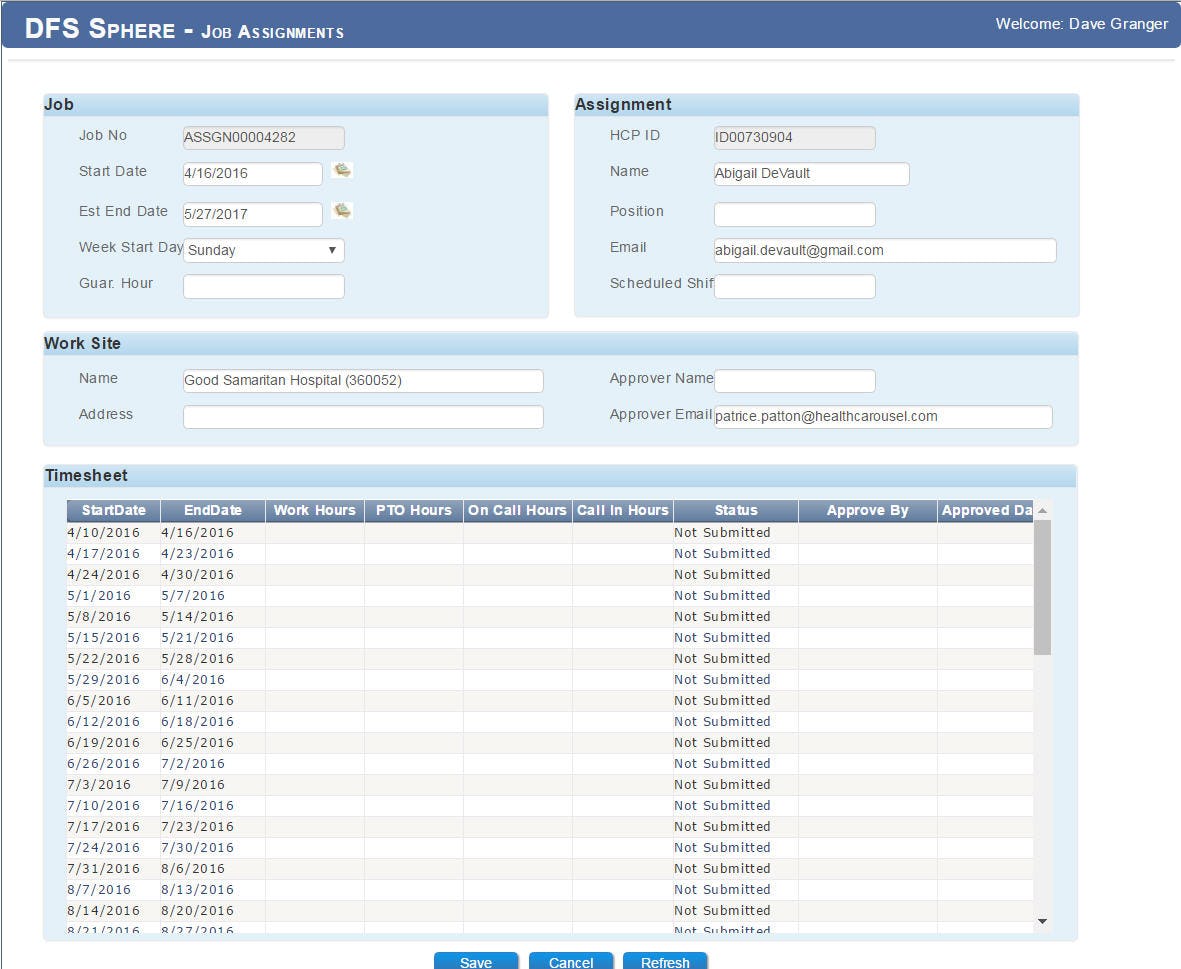The width and height of the screenshot is (1181, 969).
Task: Click the Approver Name field
Action: click(794, 381)
